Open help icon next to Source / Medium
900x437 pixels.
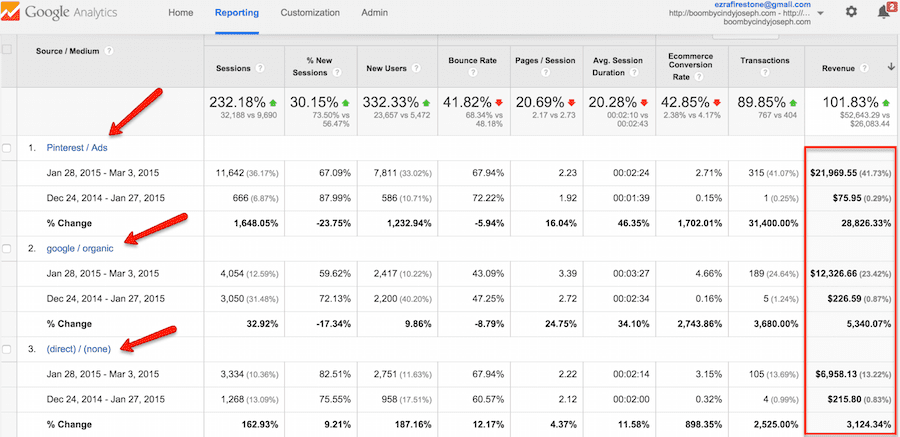[x=109, y=51]
